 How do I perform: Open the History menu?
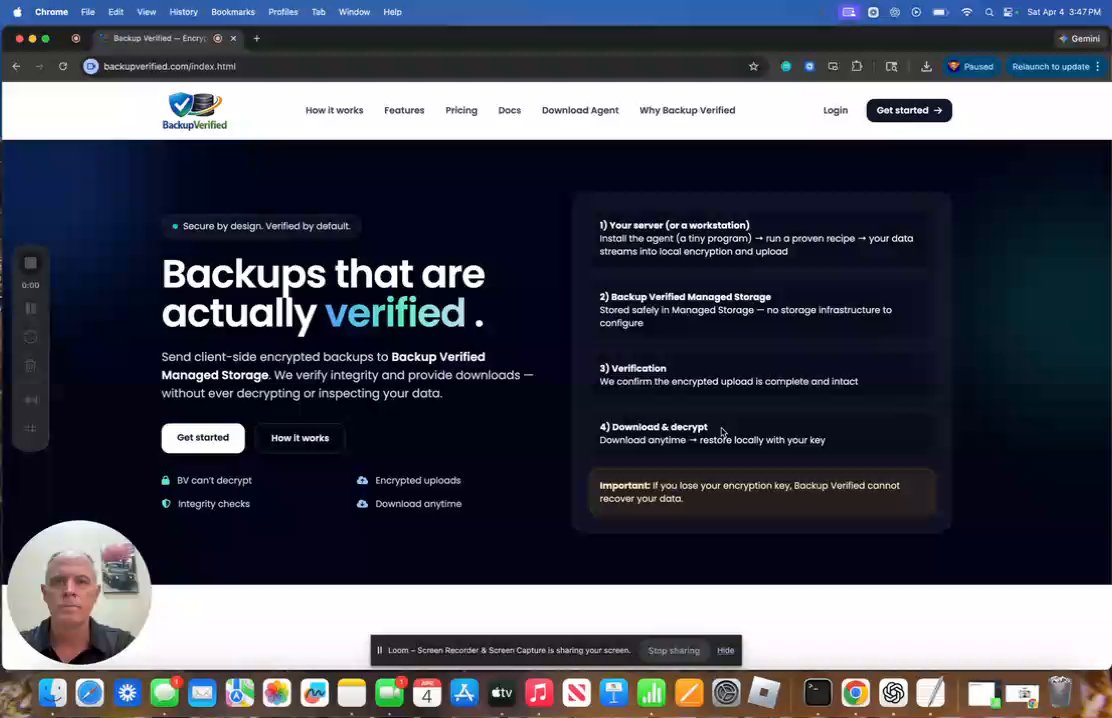tap(184, 12)
